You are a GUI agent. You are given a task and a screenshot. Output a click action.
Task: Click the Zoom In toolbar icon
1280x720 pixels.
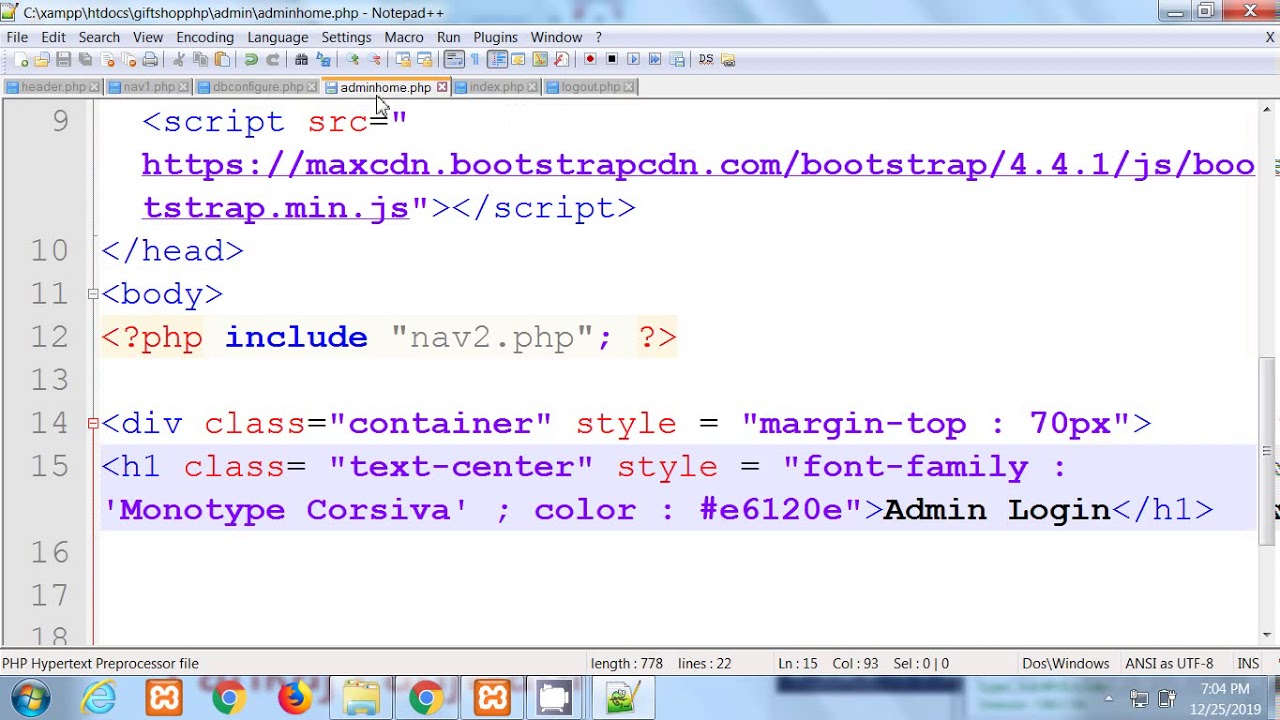(x=352, y=60)
